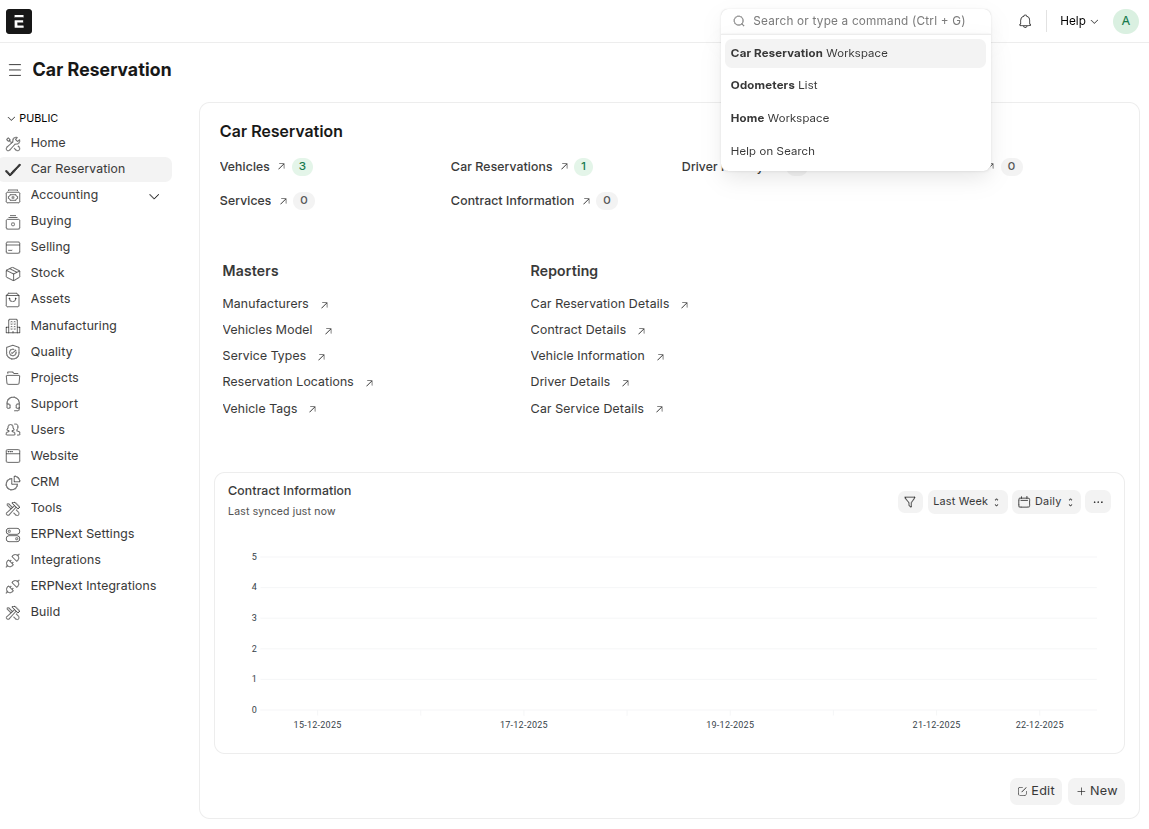Select Car Reservation Workspace search result

pyautogui.click(x=855, y=54)
